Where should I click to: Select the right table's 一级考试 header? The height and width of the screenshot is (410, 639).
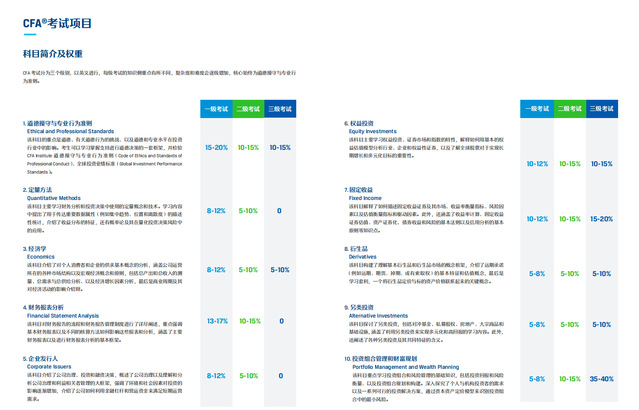tap(537, 108)
